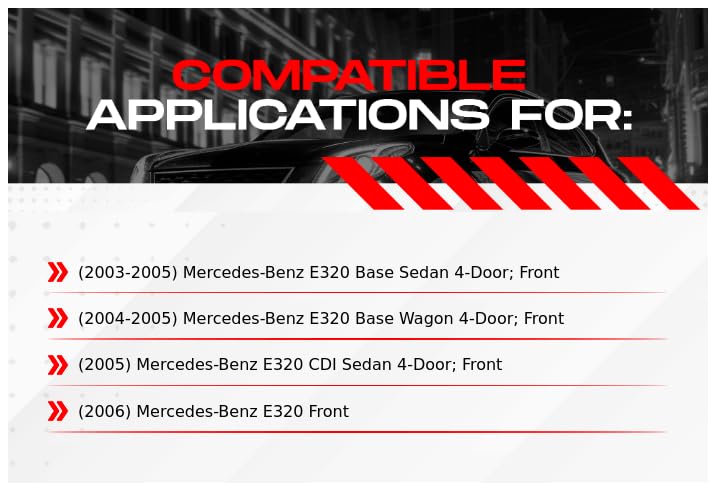Screen dimensions: 715x491
Task: Select the (2006) Mercedes-Benz E320 Front line
Action: pos(213,411)
